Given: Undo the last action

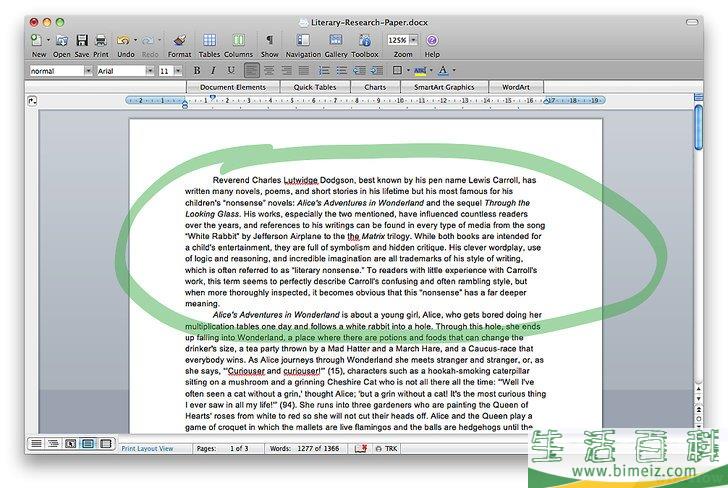Looking at the screenshot, I should pos(123,40).
